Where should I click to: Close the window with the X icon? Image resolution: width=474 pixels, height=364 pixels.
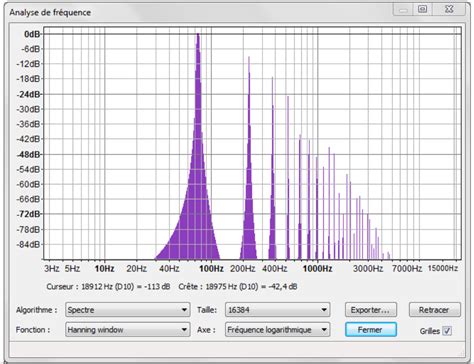coord(449,9)
